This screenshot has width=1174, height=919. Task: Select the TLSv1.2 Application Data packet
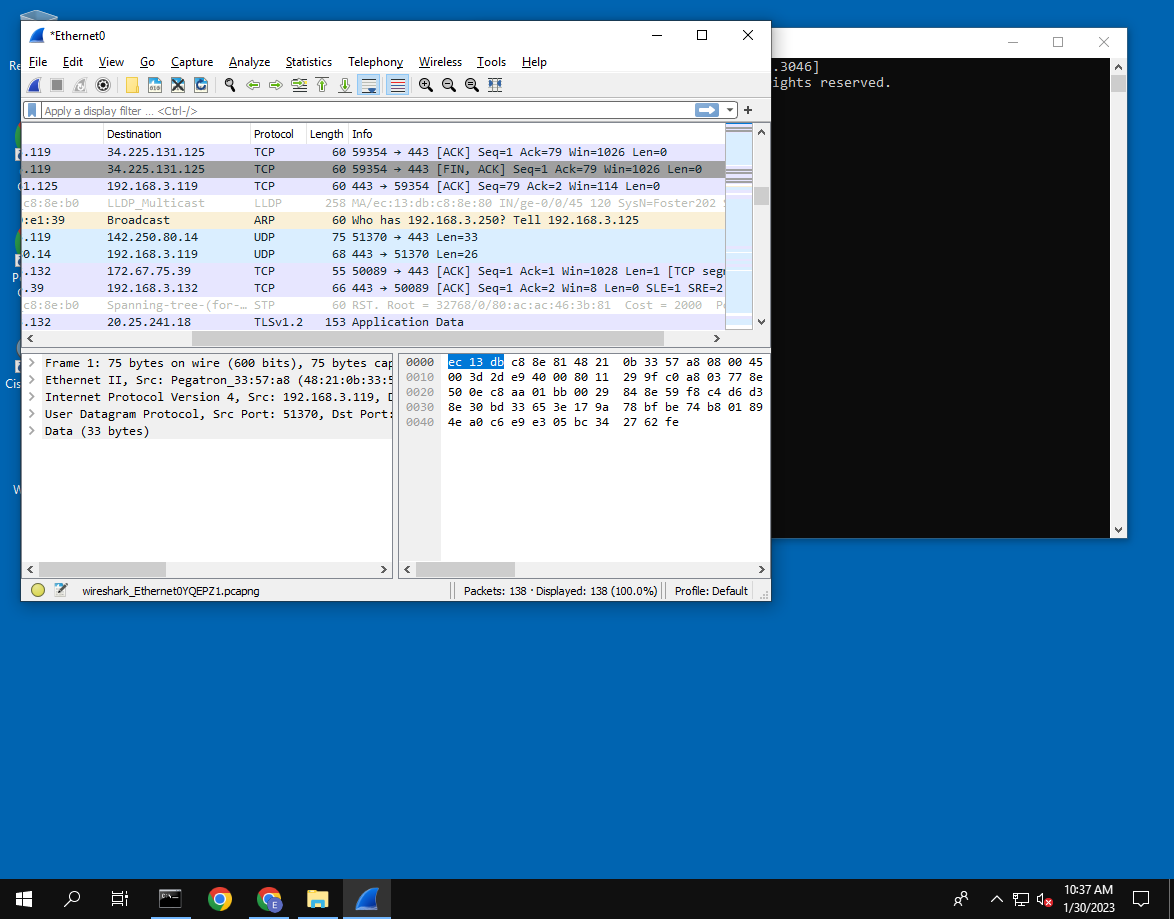[x=374, y=322]
